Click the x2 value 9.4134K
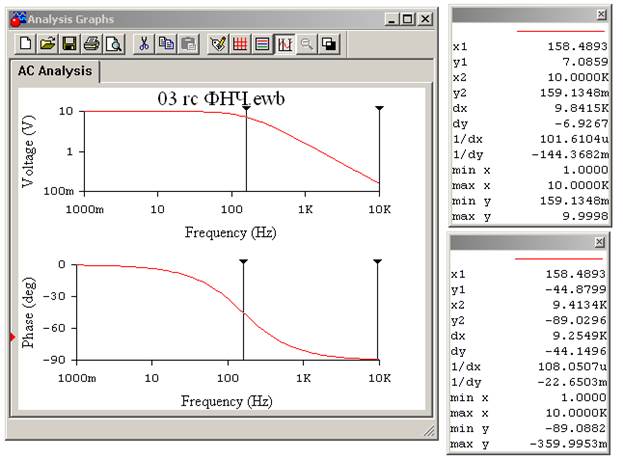 (x=579, y=305)
